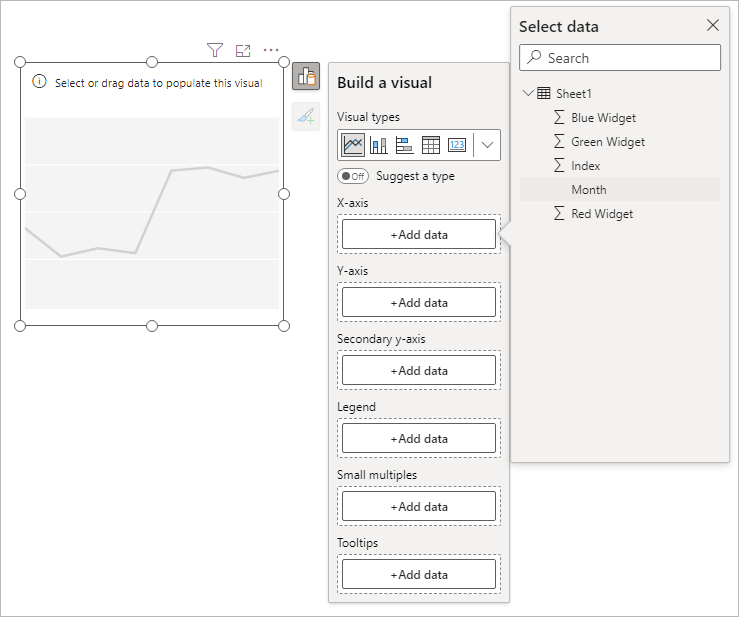Open the Format visual paintbrush button
The width and height of the screenshot is (739, 617).
[306, 116]
